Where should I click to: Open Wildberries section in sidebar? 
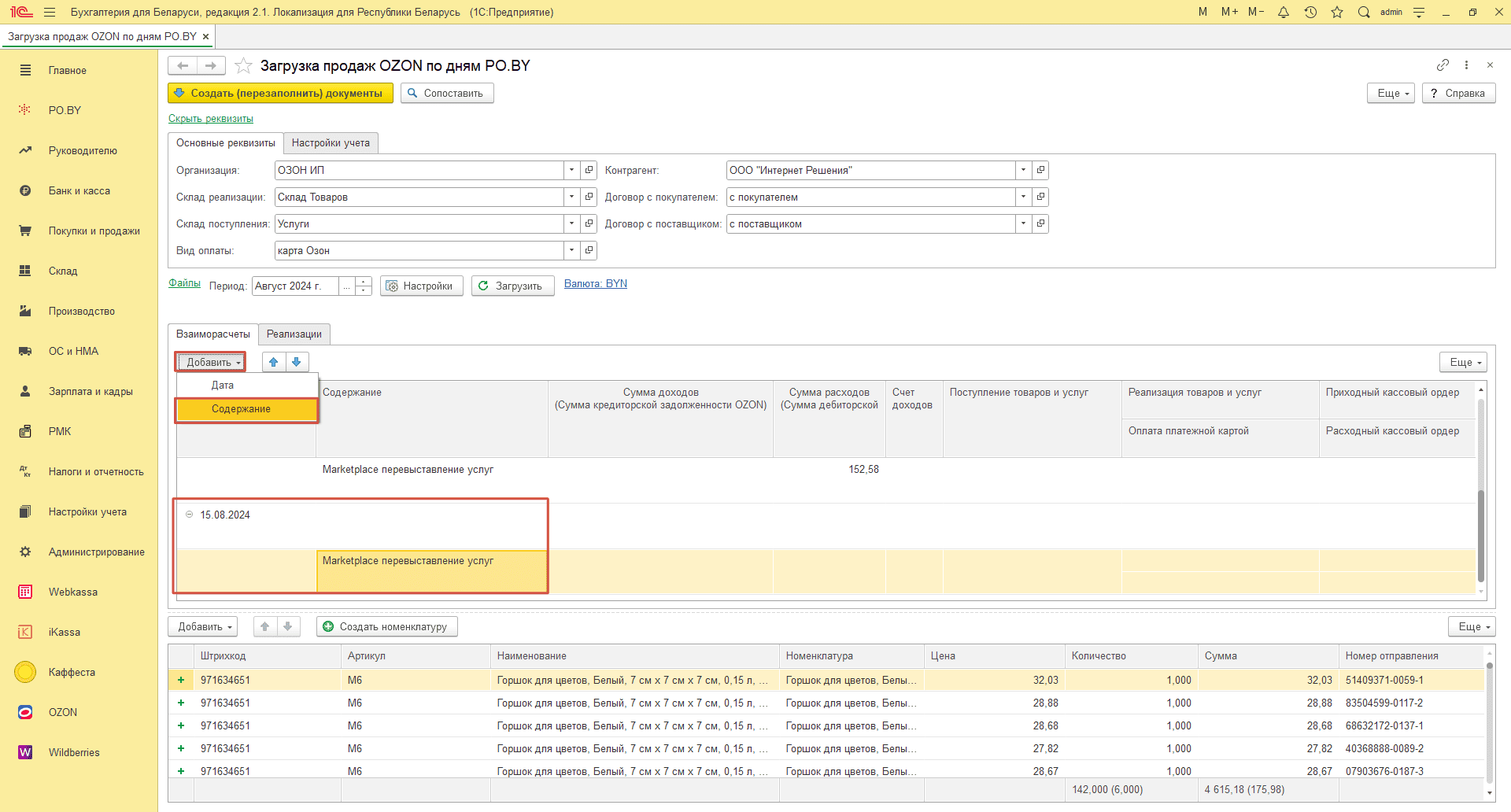click(74, 752)
